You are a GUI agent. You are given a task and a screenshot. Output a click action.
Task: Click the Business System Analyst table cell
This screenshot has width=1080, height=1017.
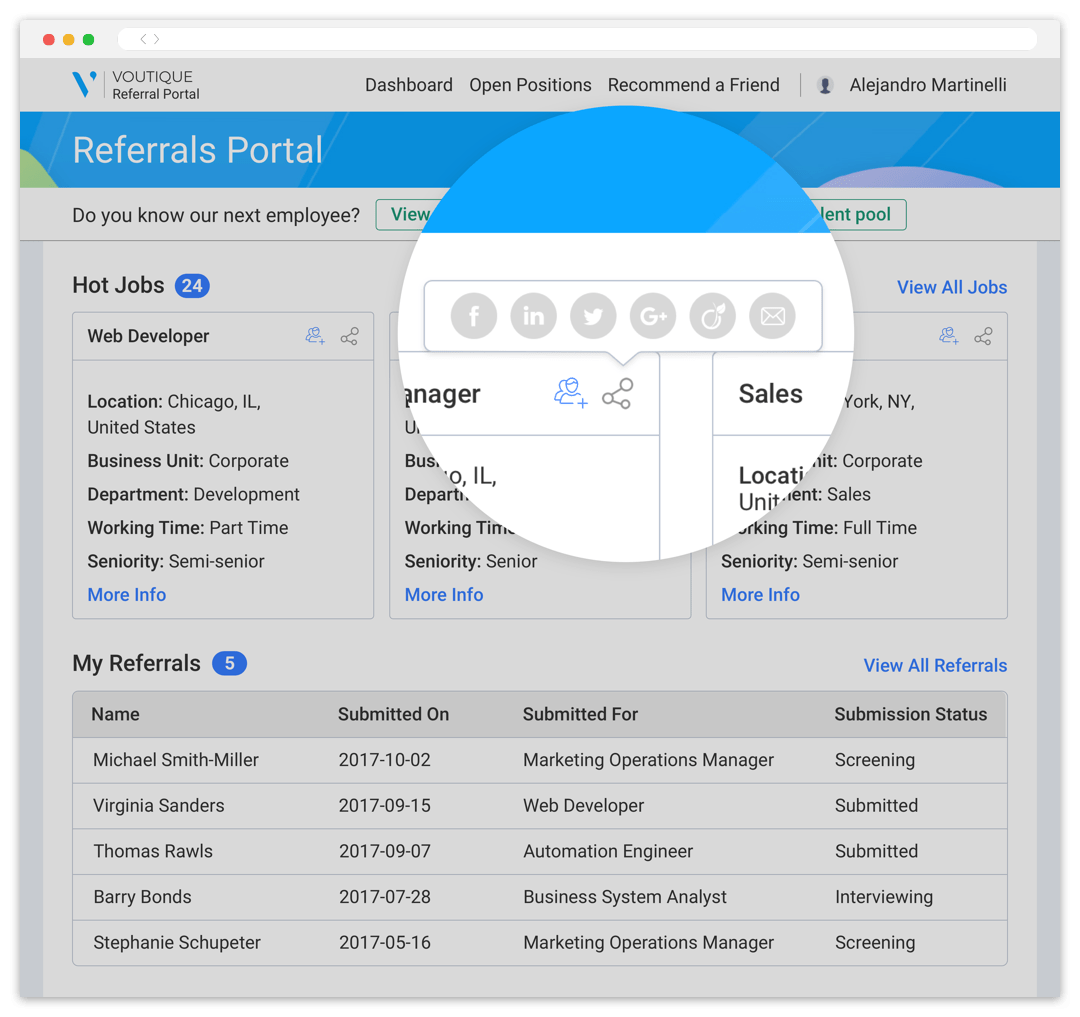(x=625, y=897)
